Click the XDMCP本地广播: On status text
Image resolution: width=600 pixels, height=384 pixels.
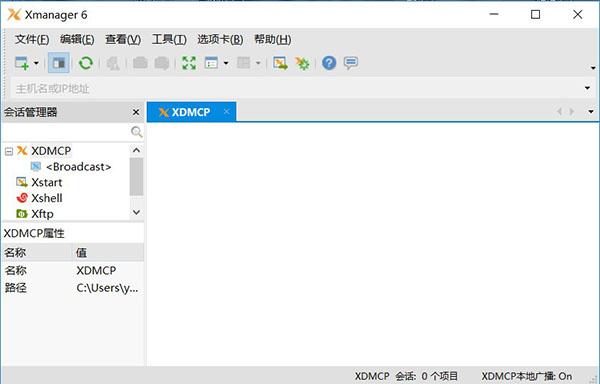click(527, 376)
